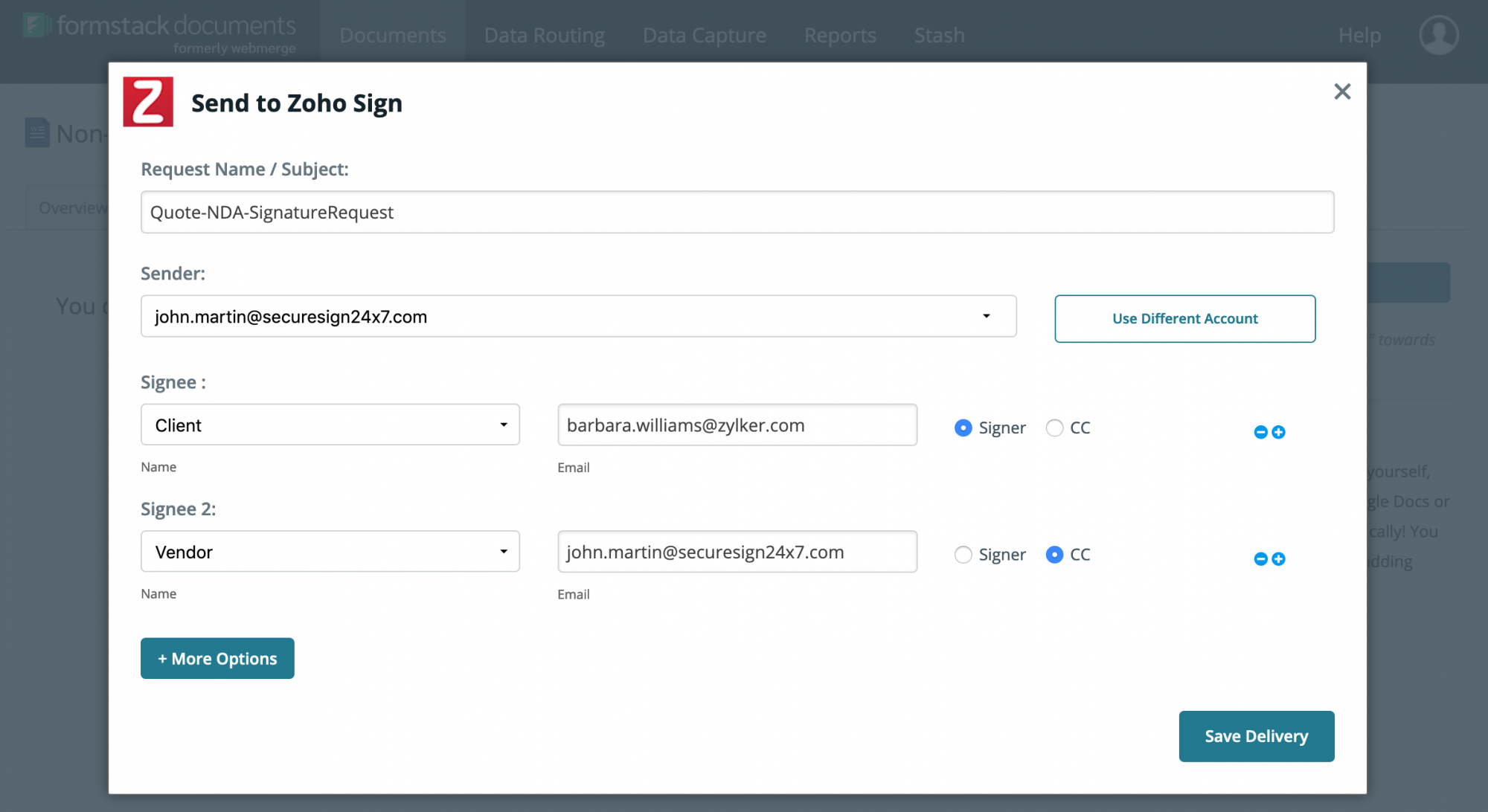The width and height of the screenshot is (1488, 812).
Task: Click the Save Delivery button
Action: pyautogui.click(x=1256, y=736)
